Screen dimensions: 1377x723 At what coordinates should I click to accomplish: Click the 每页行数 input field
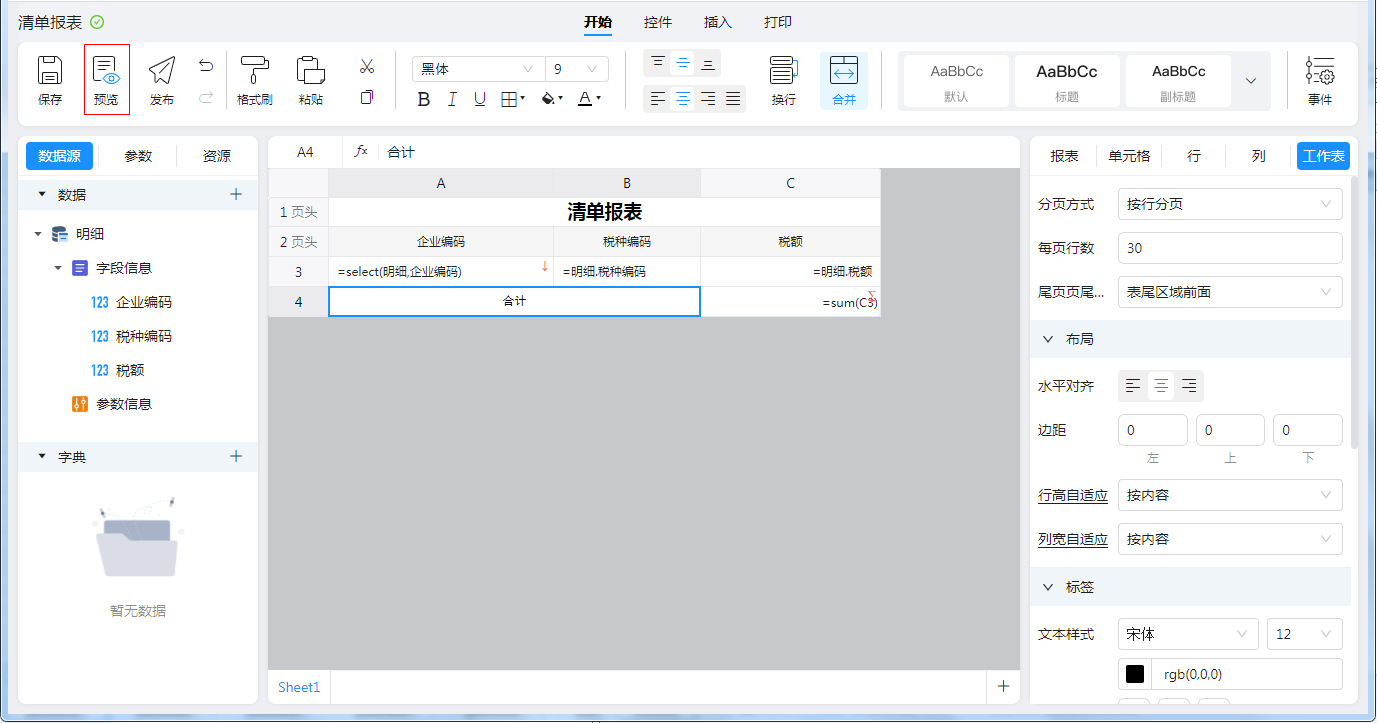(1229, 248)
